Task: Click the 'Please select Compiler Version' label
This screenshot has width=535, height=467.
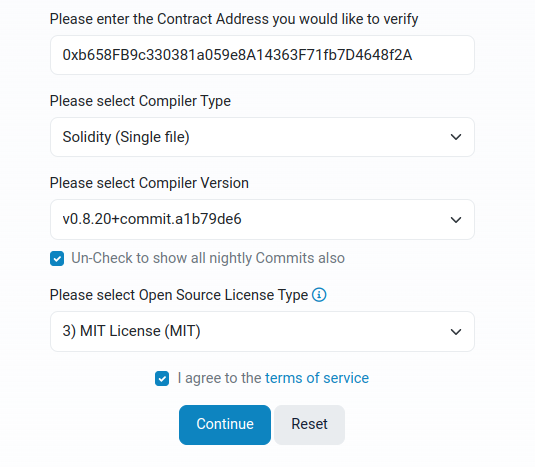Action: tap(149, 183)
